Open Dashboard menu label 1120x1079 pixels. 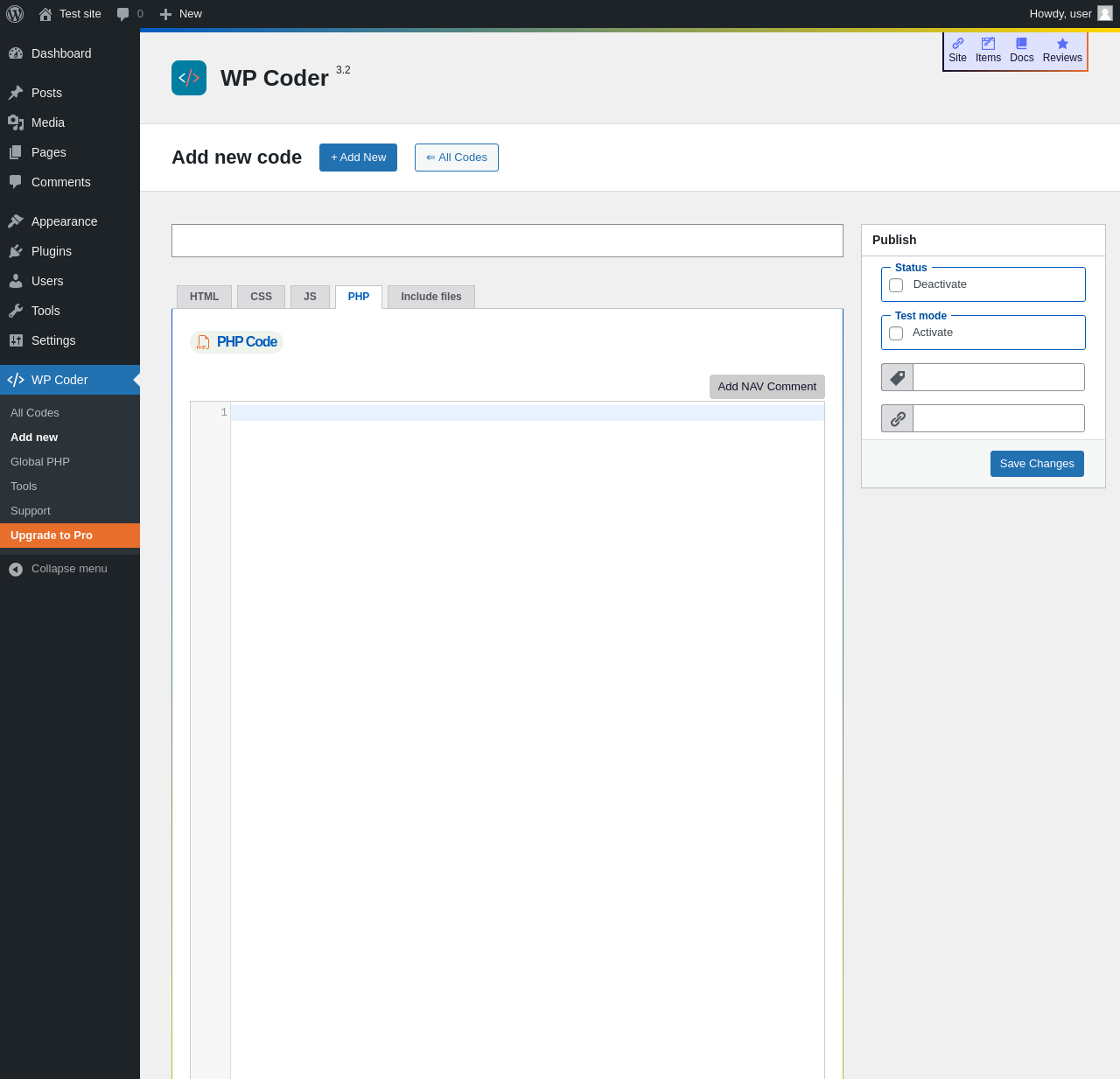61,53
